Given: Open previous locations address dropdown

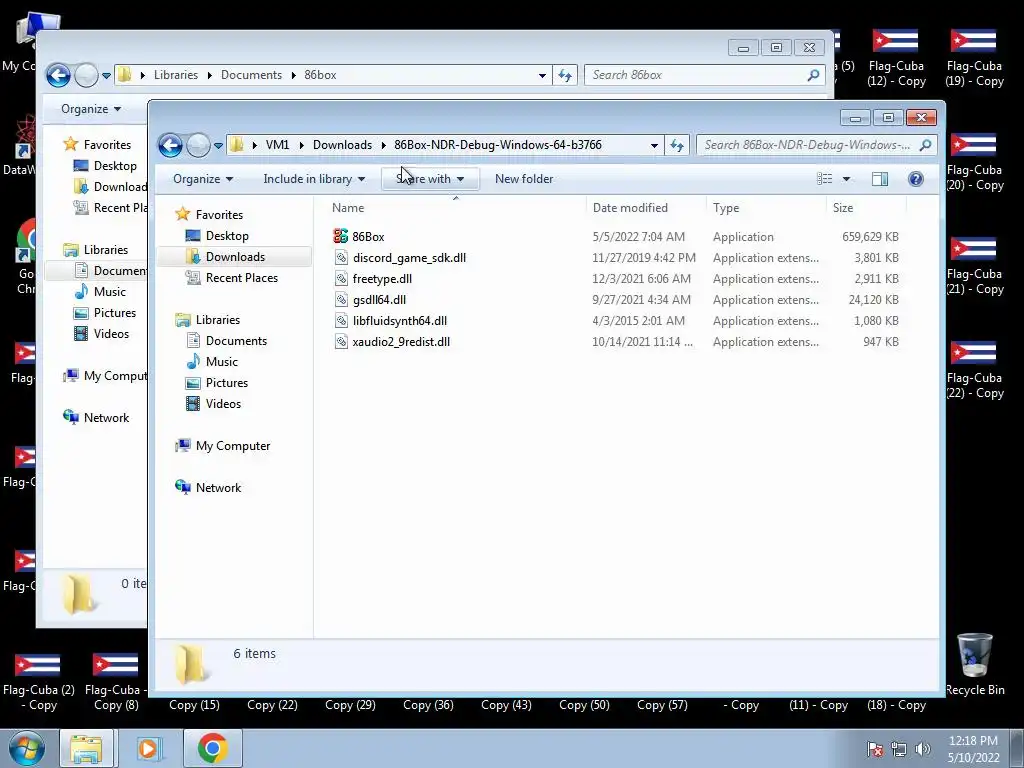Looking at the screenshot, I should pos(654,146).
